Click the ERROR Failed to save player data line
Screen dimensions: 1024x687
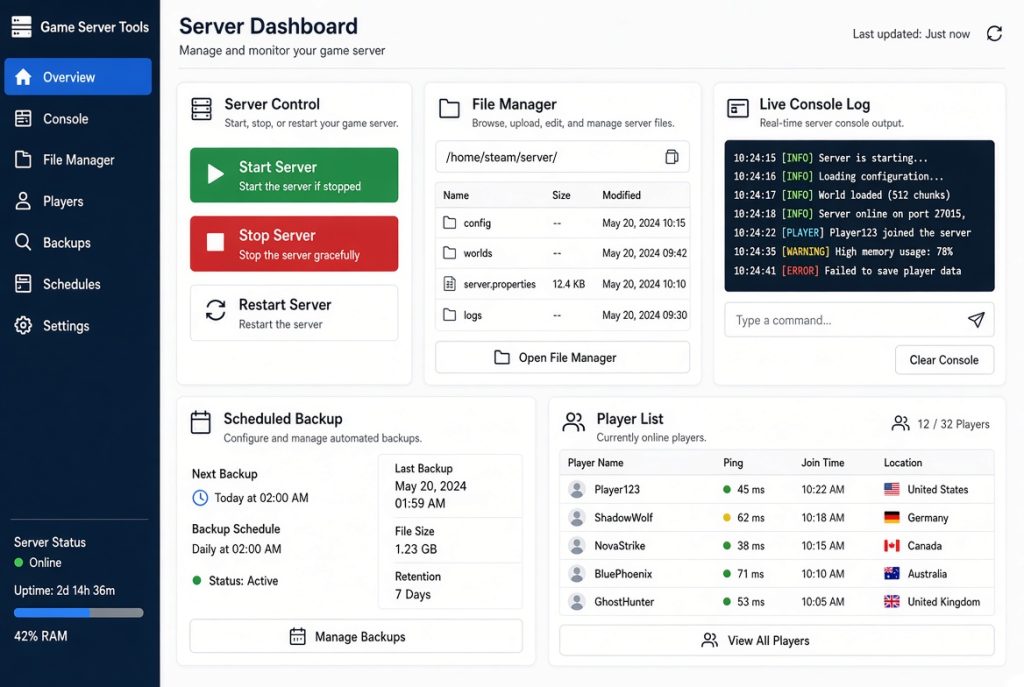tap(847, 270)
